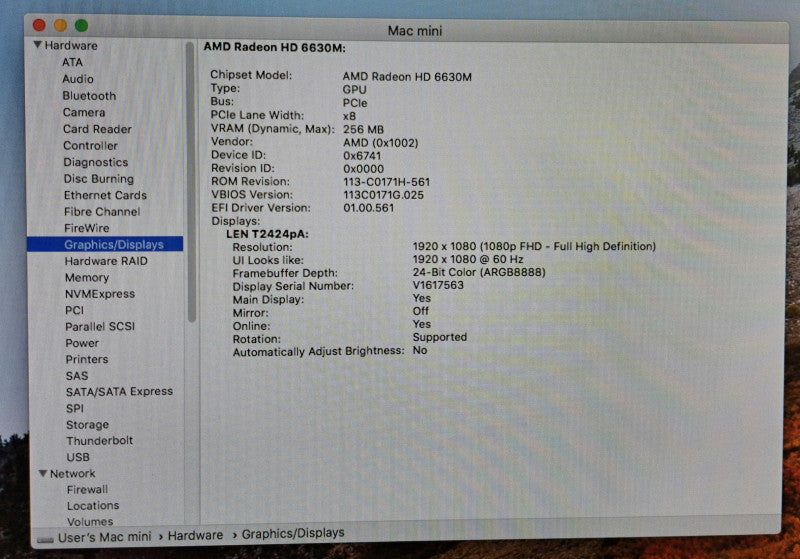Click EFI Driver Version value 01.00.561
The width and height of the screenshot is (800, 559).
(x=368, y=208)
